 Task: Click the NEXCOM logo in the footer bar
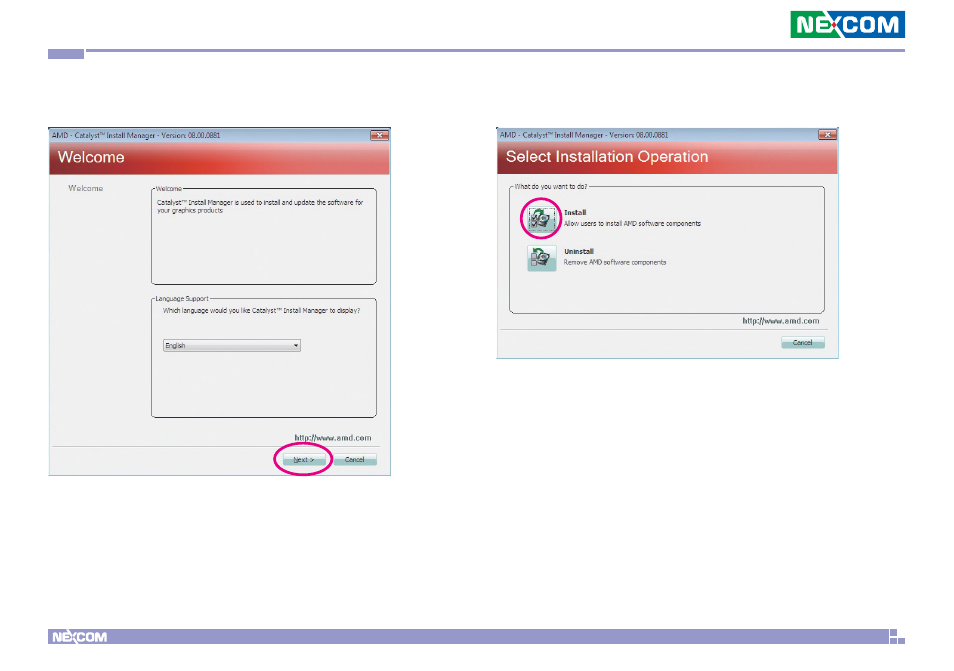point(80,637)
